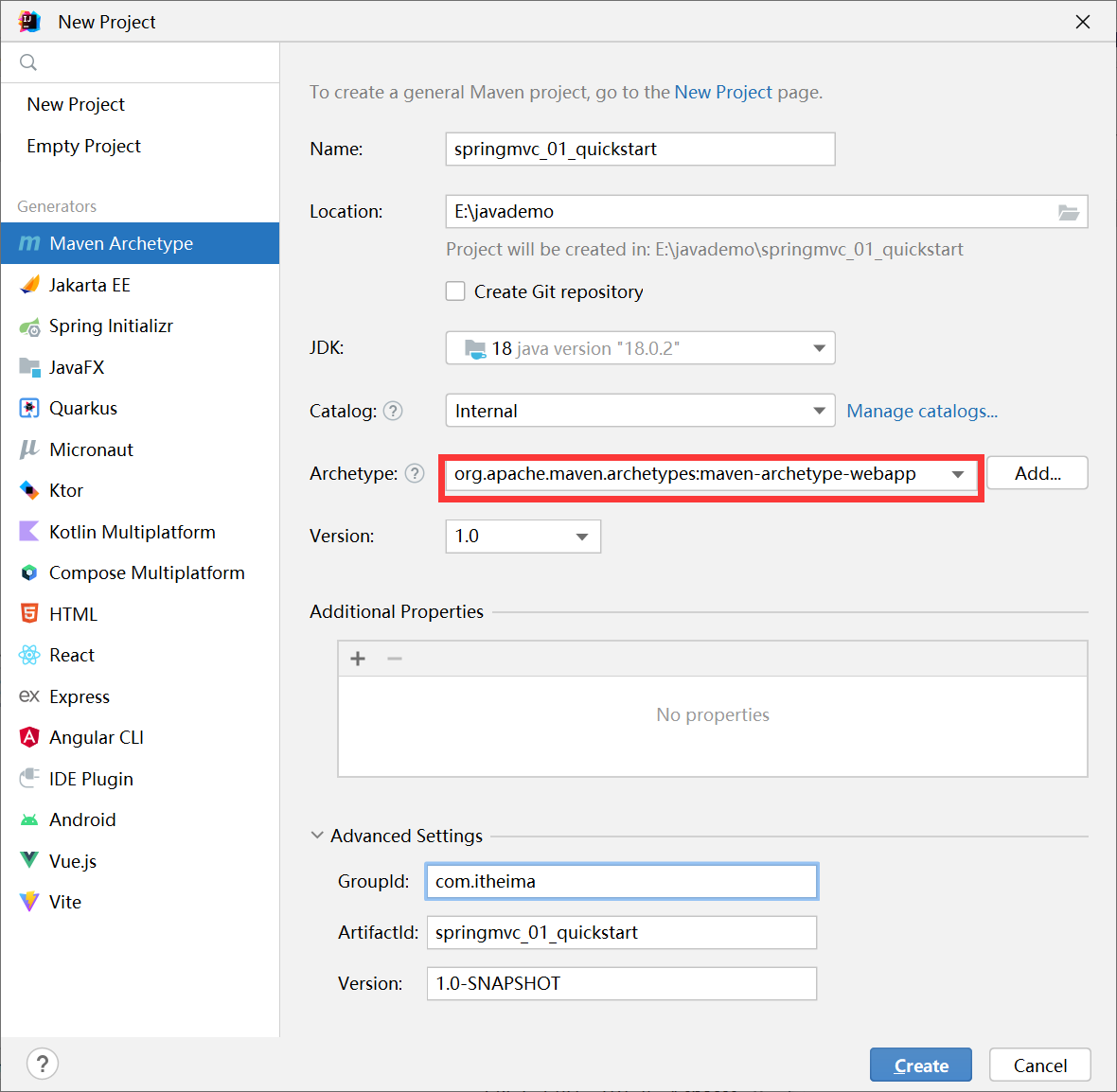The image size is (1117, 1092).
Task: Select the IDE Plugin generator label
Action: pos(91,780)
